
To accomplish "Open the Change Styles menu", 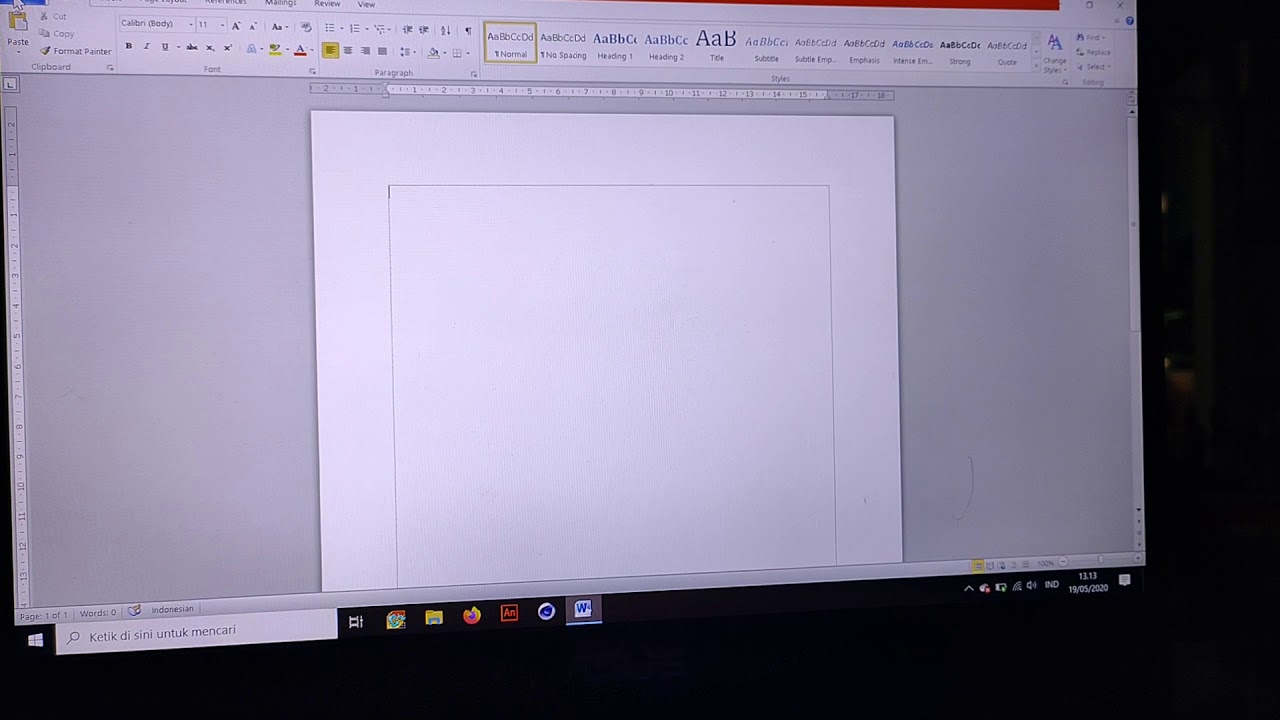I will coord(1054,52).
